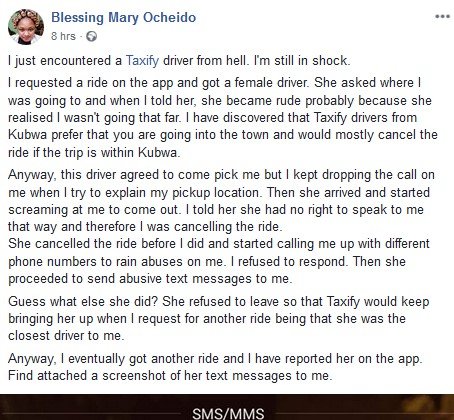Click the line "ride if the trip is within Kubwa."

click(x=94, y=152)
